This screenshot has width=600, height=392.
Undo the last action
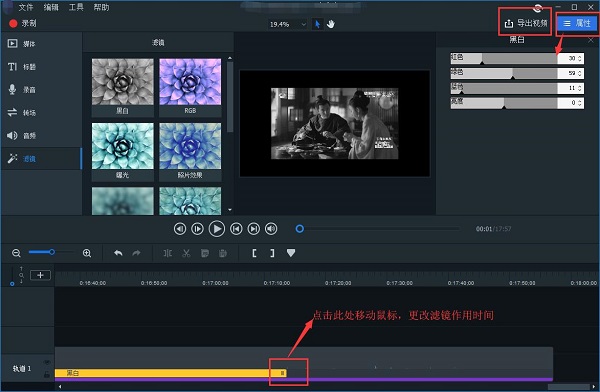(x=118, y=253)
